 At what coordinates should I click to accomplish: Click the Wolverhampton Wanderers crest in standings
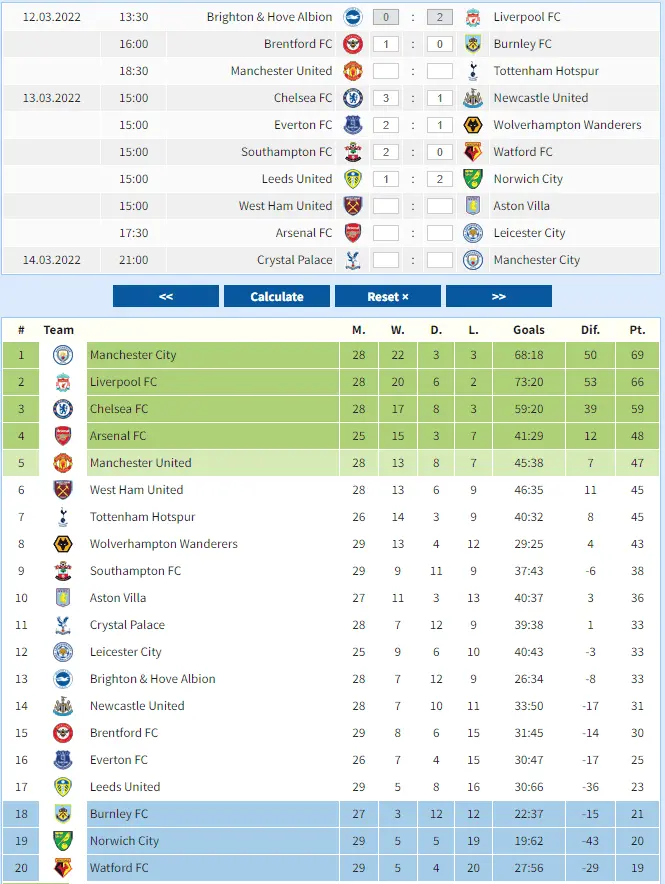[63, 544]
